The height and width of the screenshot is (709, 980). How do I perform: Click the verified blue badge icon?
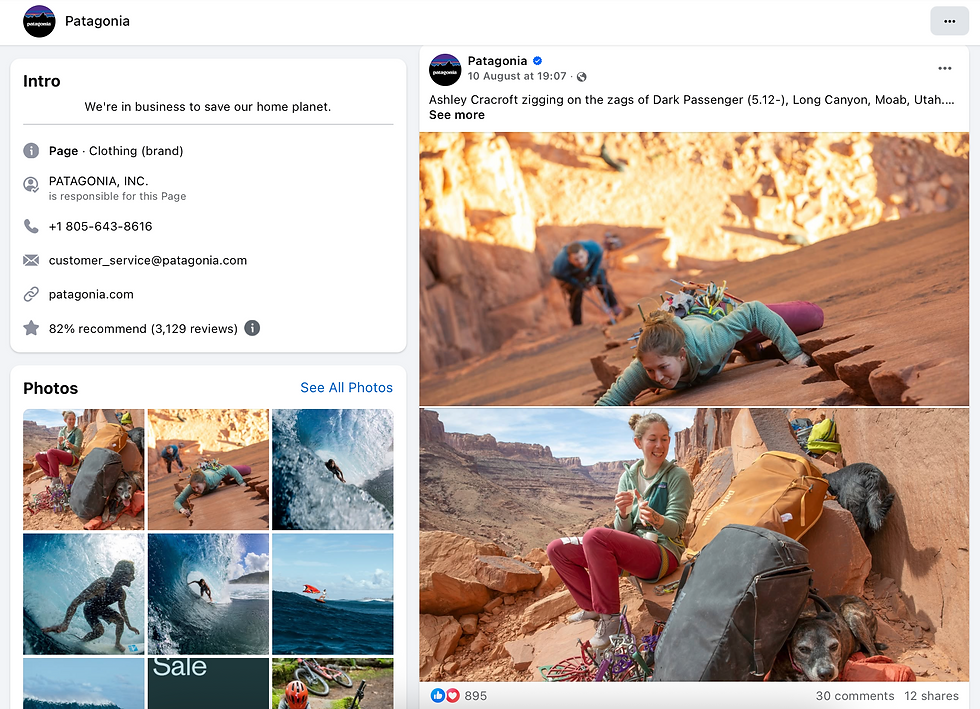point(537,61)
